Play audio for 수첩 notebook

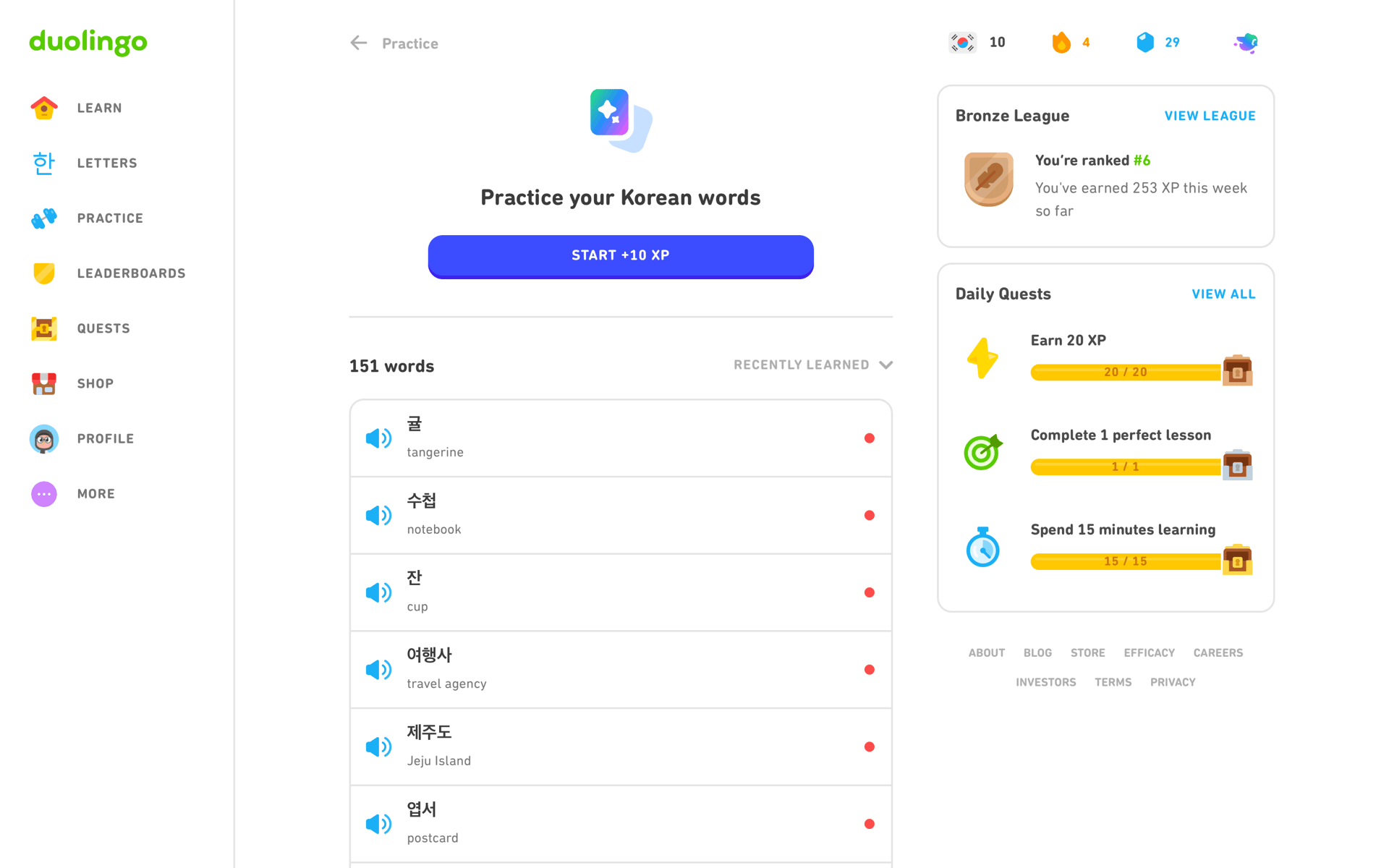pyautogui.click(x=378, y=516)
